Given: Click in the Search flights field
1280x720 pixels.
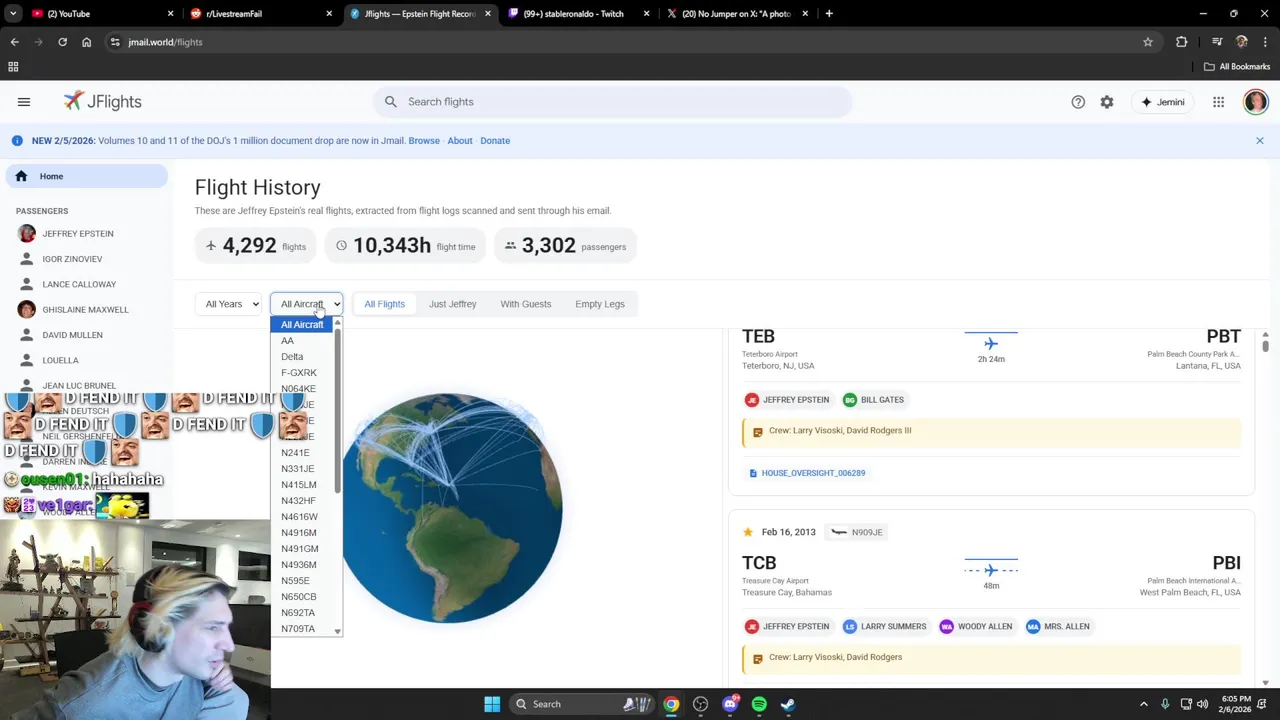Looking at the screenshot, I should pyautogui.click(x=613, y=102).
